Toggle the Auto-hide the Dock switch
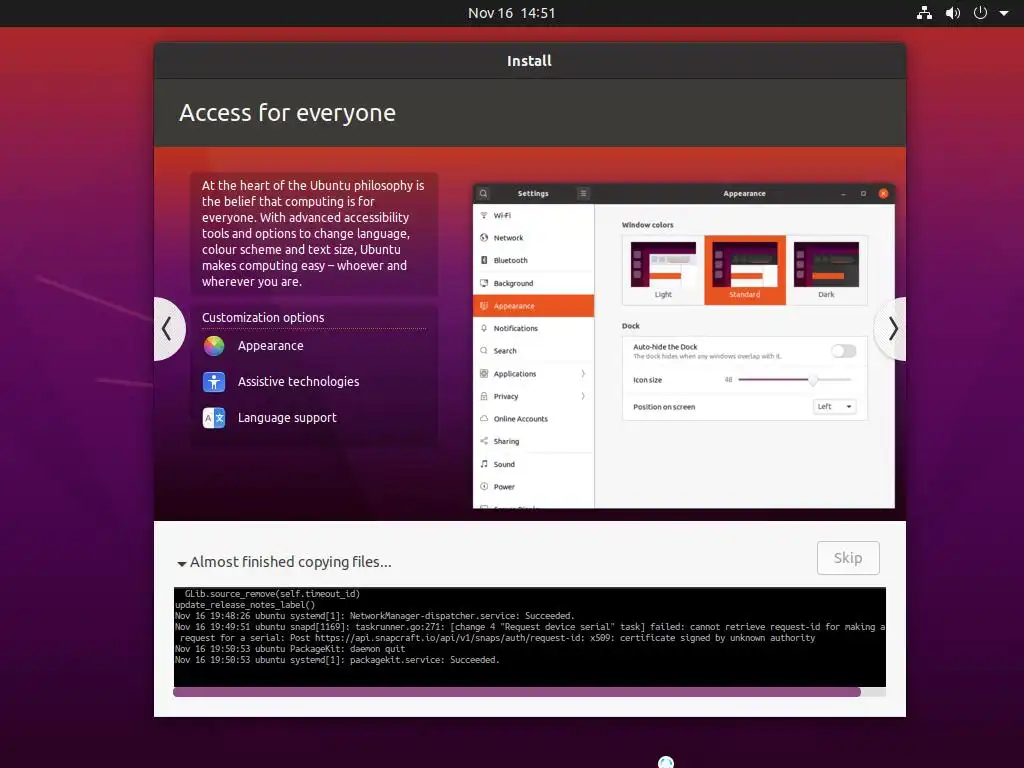Image resolution: width=1024 pixels, height=768 pixels. [x=843, y=351]
